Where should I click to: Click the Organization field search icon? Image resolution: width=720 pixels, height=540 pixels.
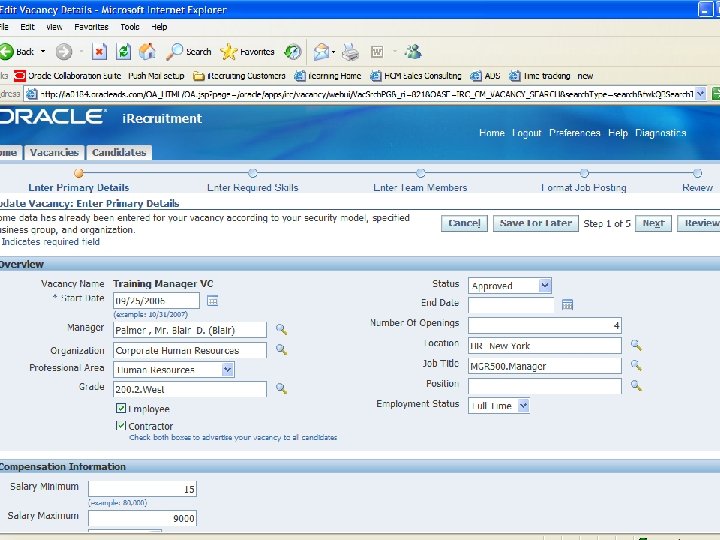click(x=281, y=349)
